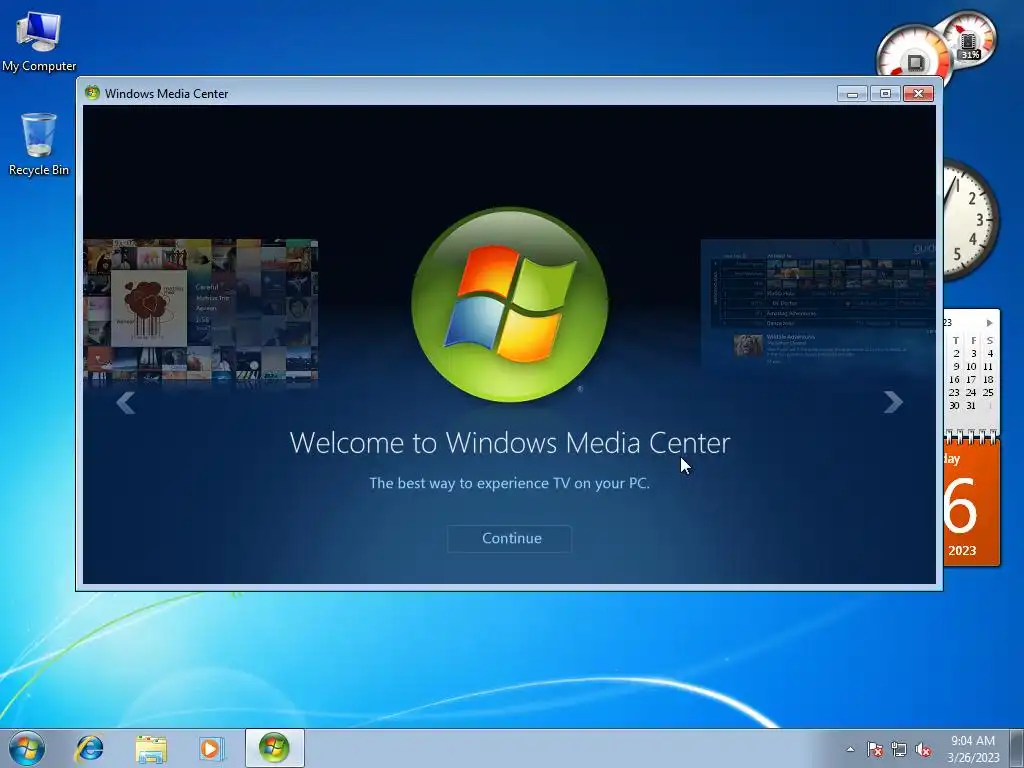Select day 31 in calendar gadget

click(x=970, y=406)
